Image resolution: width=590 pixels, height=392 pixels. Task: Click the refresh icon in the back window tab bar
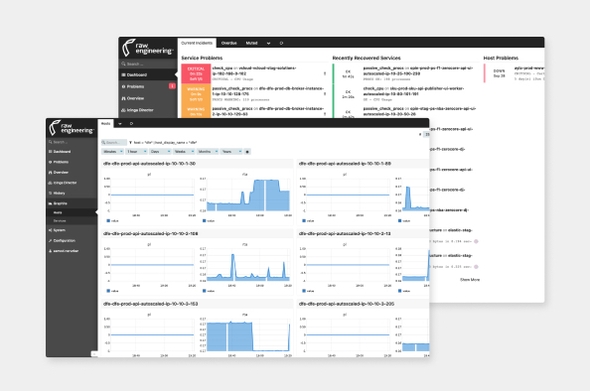(281, 43)
